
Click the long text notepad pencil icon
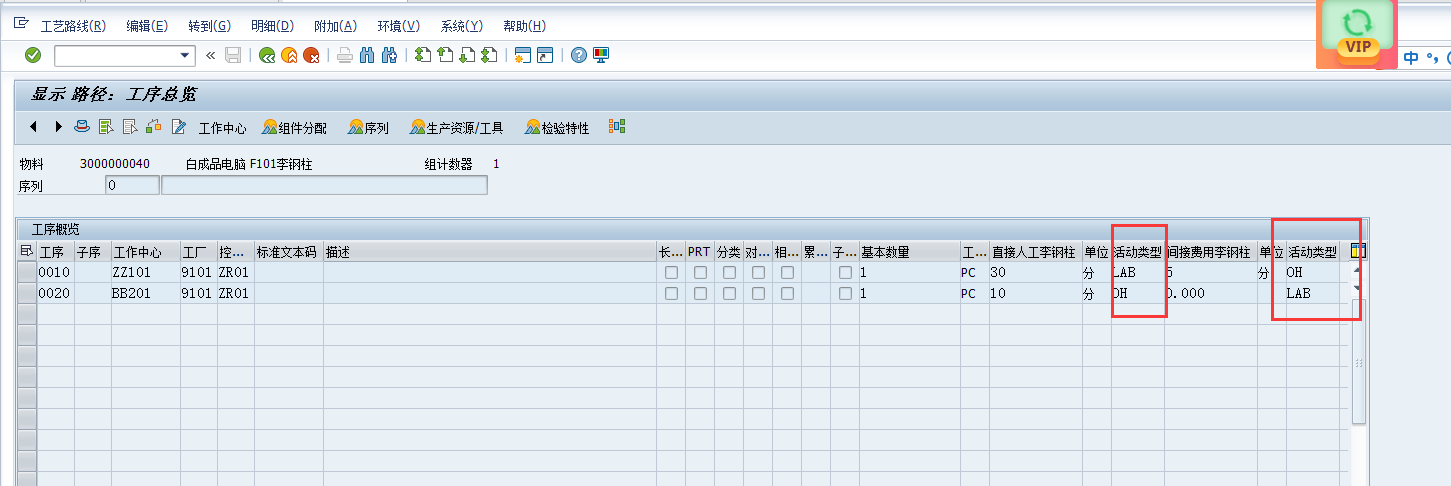(179, 127)
